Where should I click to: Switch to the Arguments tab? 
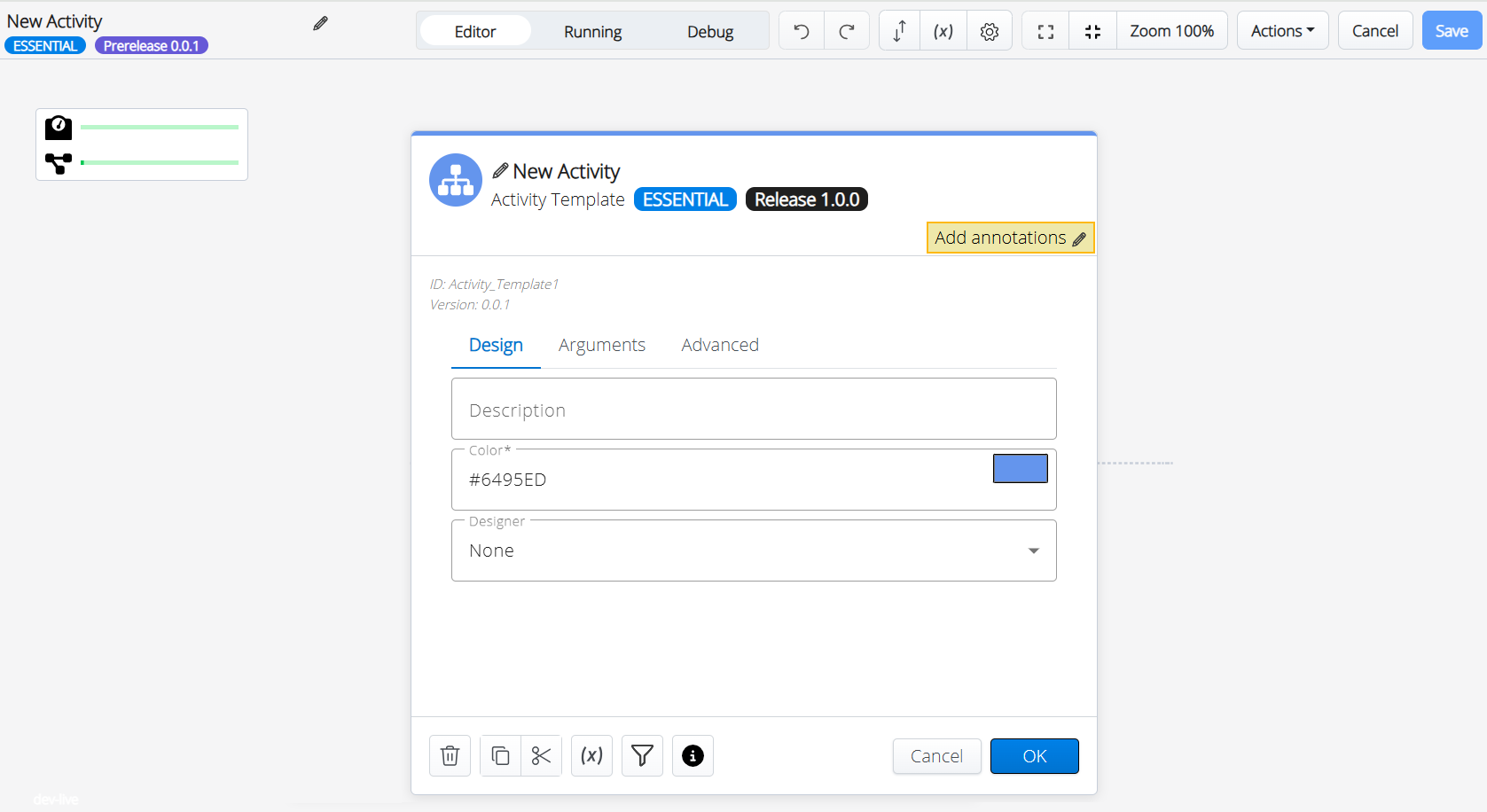[x=601, y=345]
